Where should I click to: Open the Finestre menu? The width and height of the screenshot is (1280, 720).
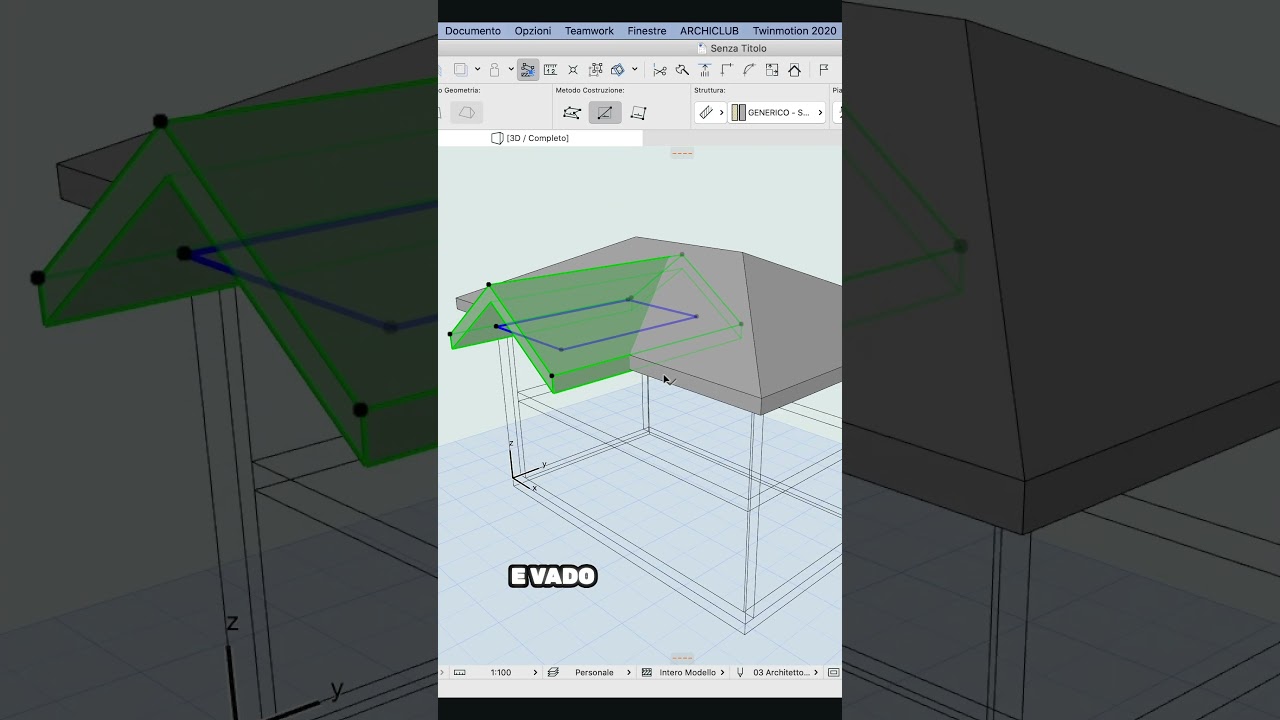coord(647,31)
